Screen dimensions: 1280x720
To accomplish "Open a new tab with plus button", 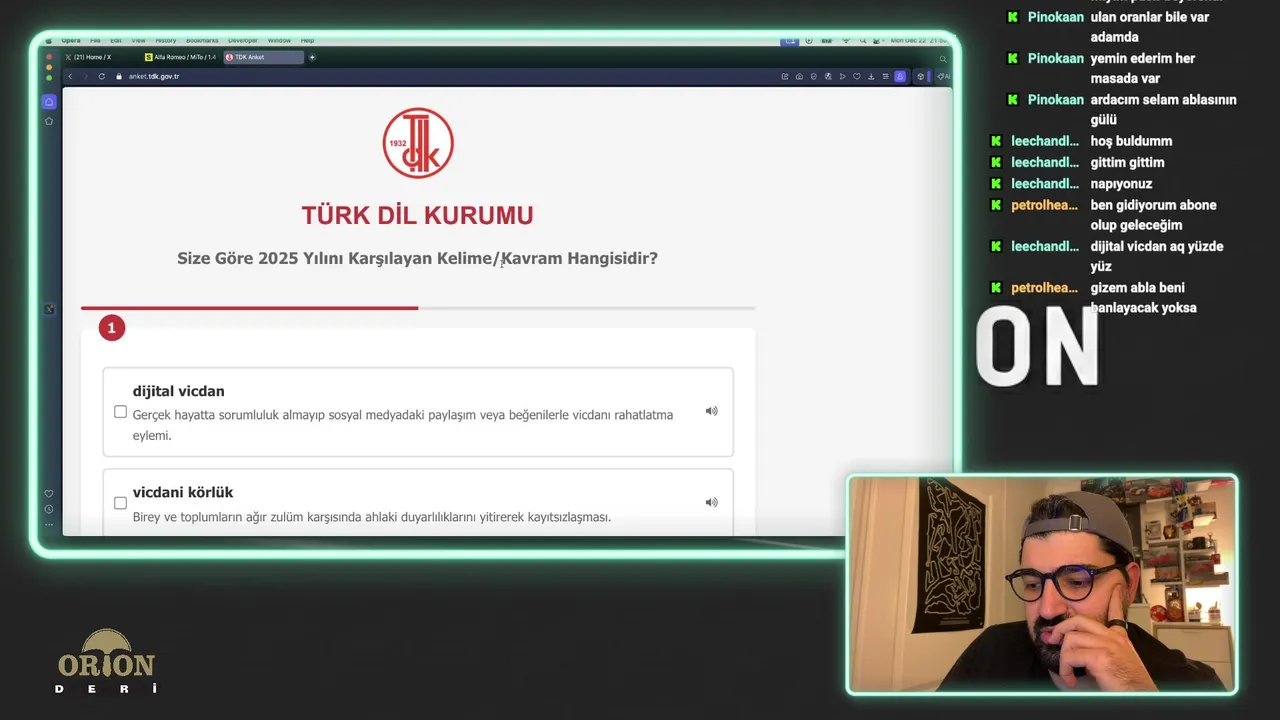I will (312, 57).
